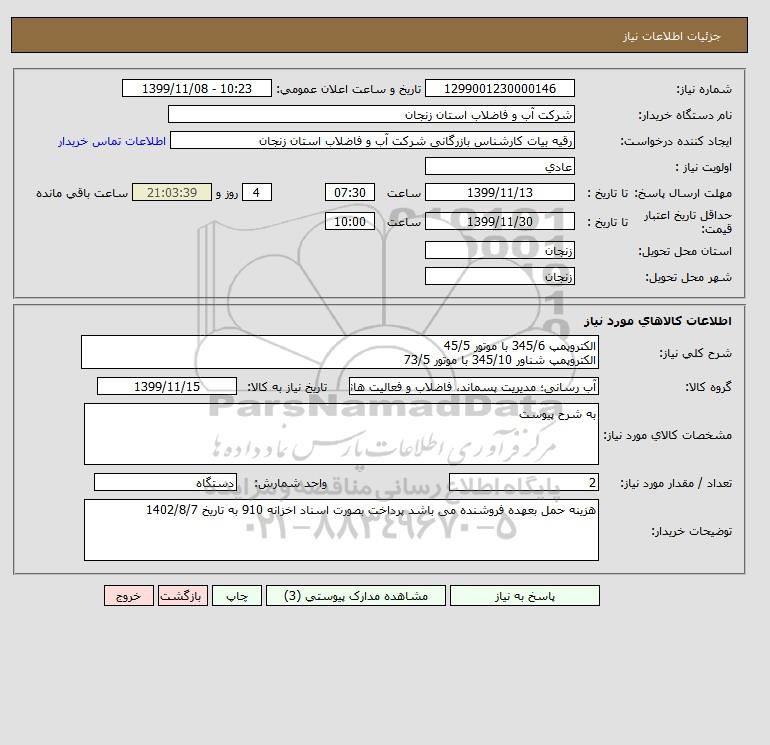Select the need number field 1299001230000146

click(499, 88)
